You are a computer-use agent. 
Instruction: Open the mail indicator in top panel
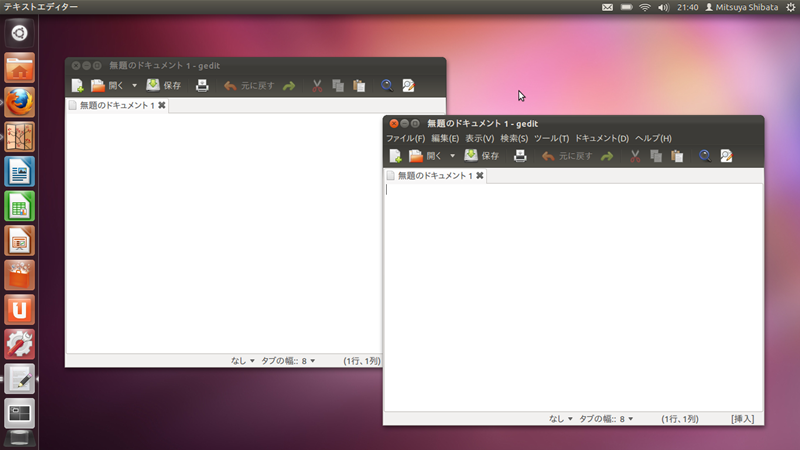click(x=607, y=7)
